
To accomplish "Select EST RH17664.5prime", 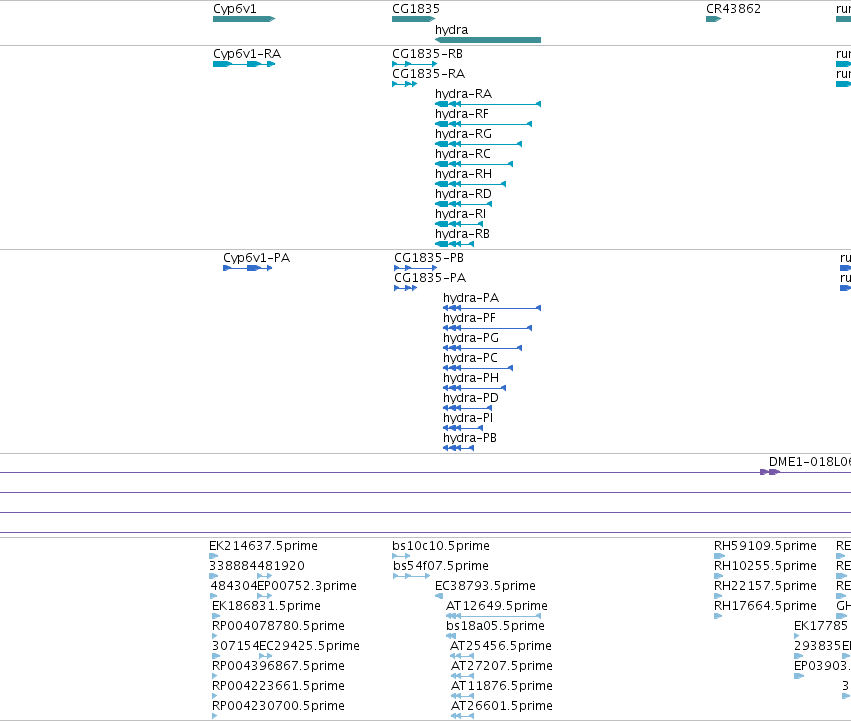I will (717, 616).
